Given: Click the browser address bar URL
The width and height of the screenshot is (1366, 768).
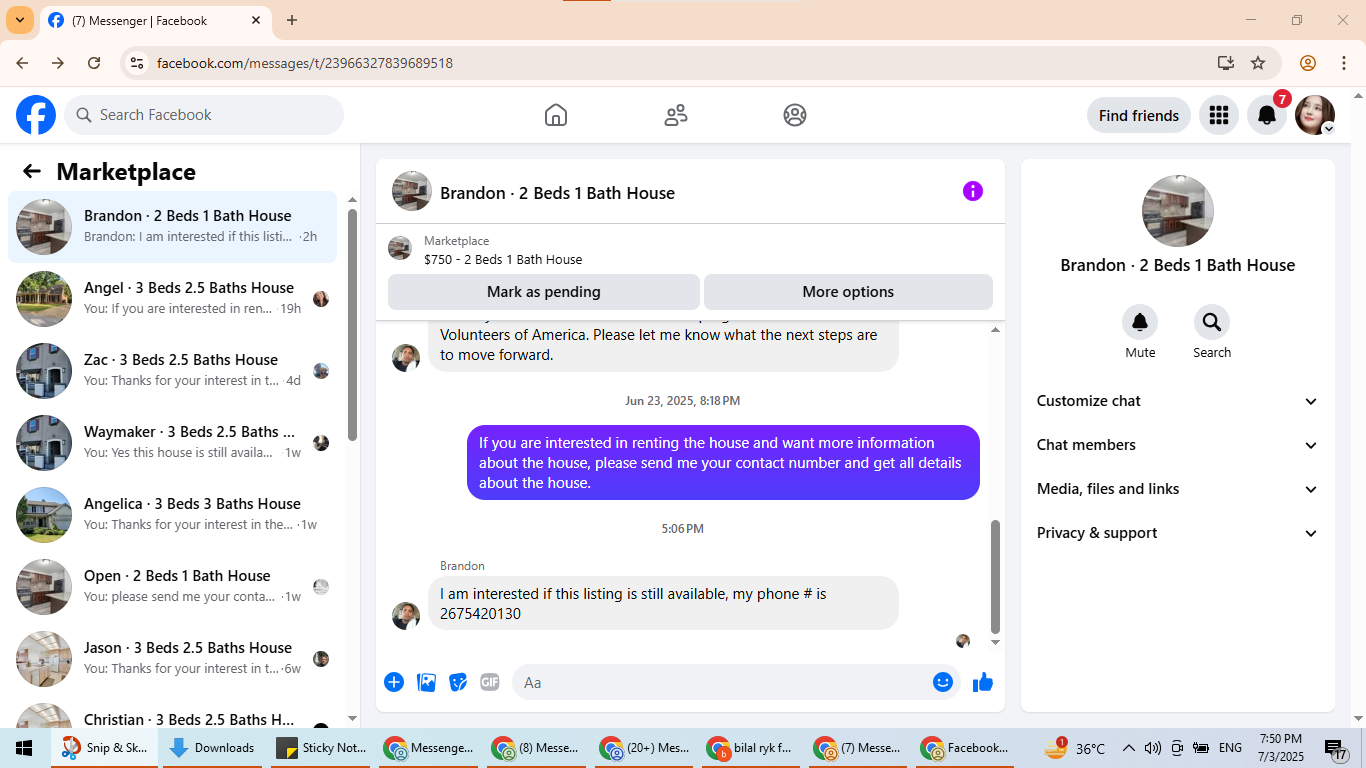Looking at the screenshot, I should tap(305, 63).
